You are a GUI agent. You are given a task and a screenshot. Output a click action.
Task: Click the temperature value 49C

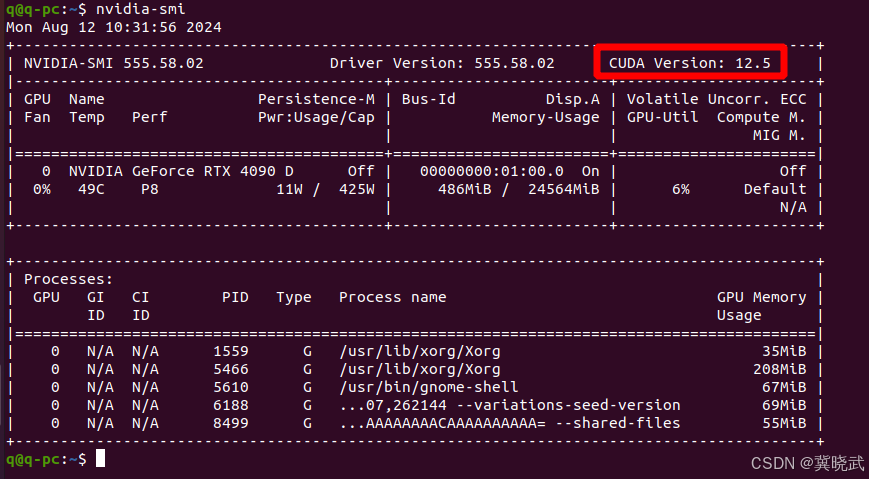click(91, 190)
